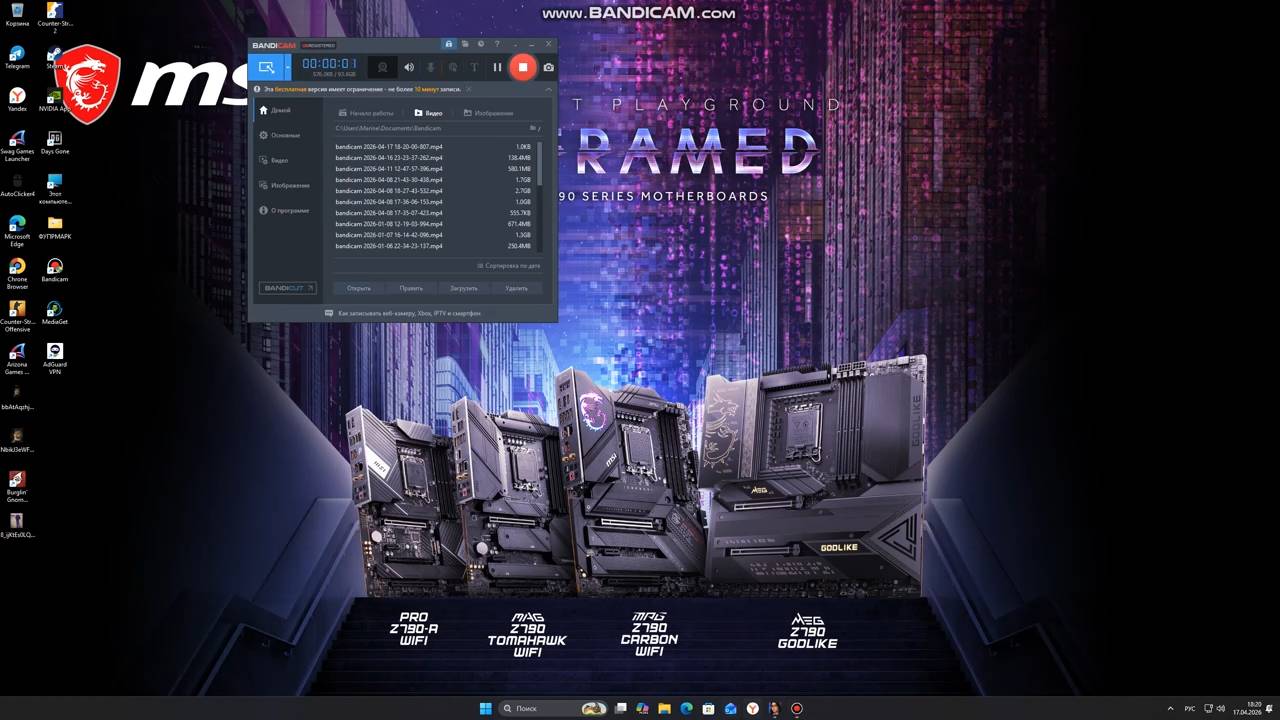The image size is (1280, 720).
Task: Click the lock icon in Bandicam titlebar
Action: (x=448, y=44)
